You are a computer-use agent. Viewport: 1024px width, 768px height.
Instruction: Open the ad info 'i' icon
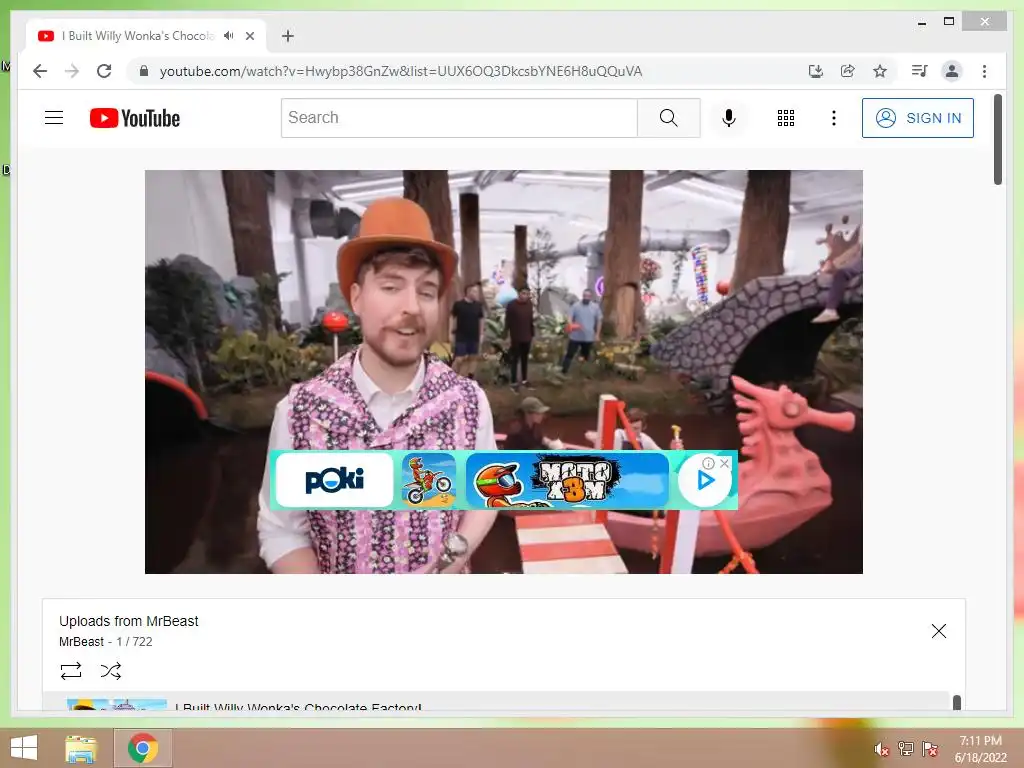(708, 463)
